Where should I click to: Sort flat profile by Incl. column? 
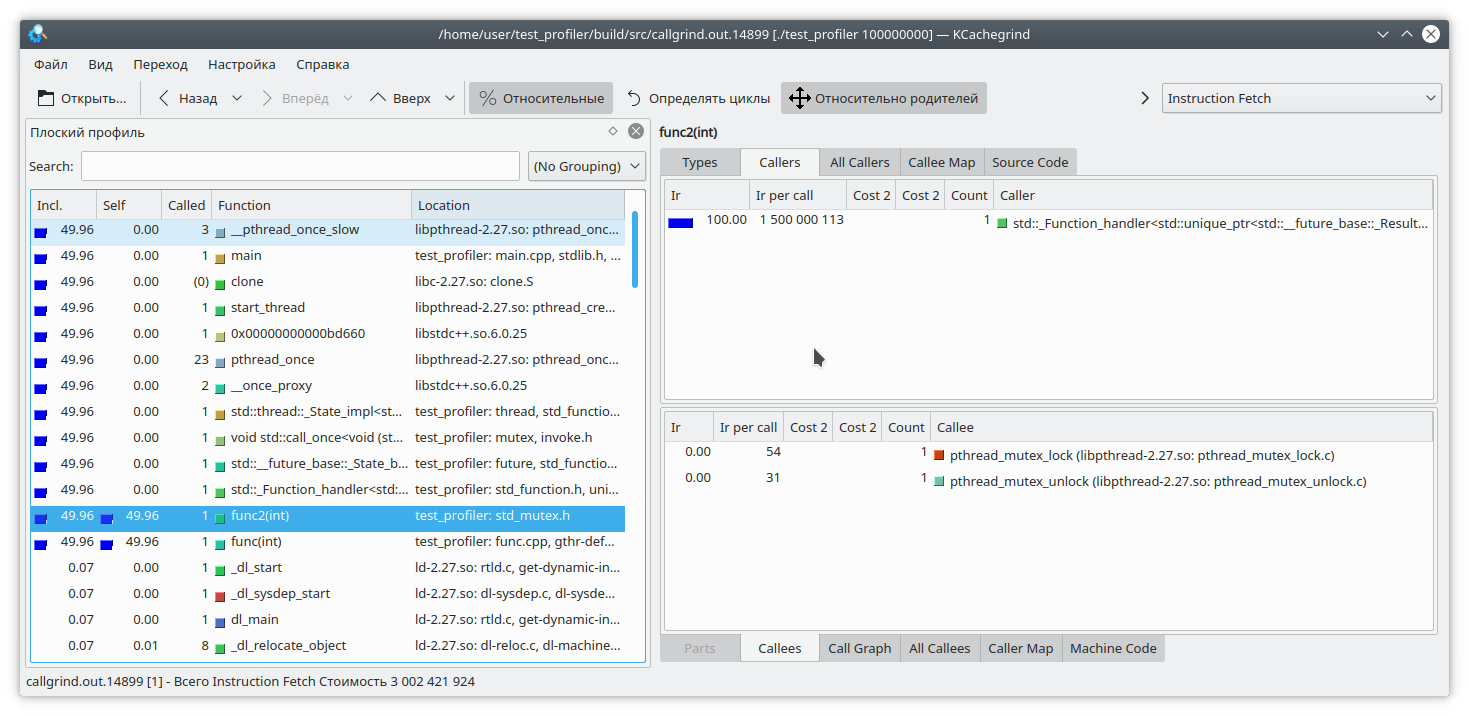click(63, 205)
